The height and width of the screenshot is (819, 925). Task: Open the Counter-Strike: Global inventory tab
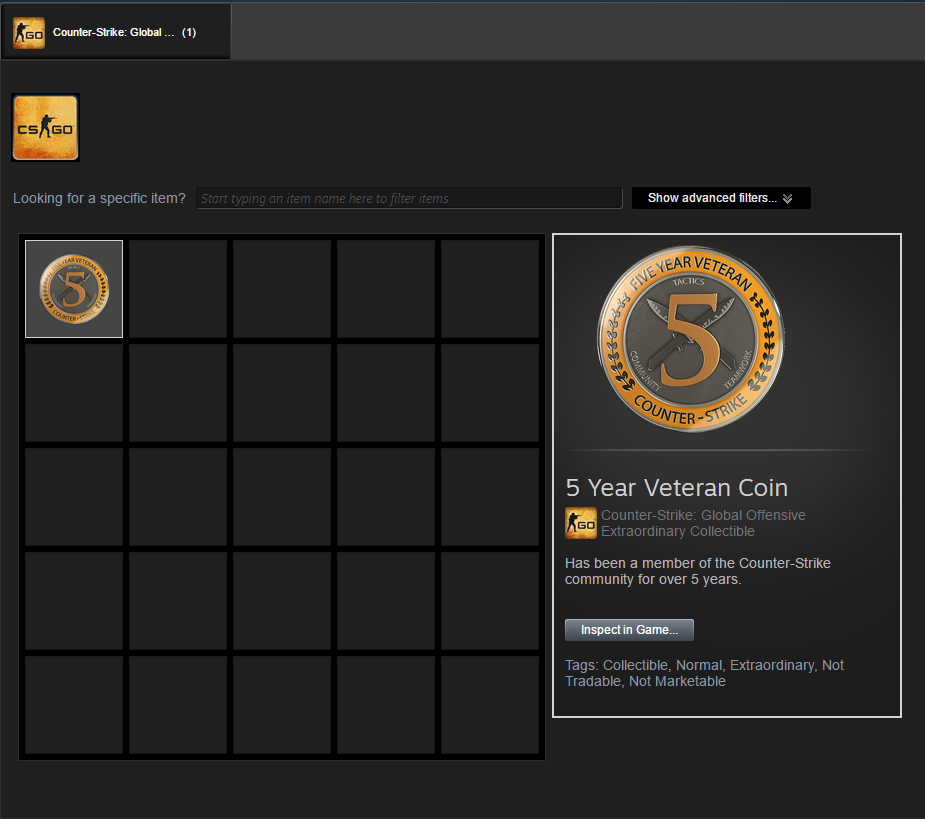[116, 32]
